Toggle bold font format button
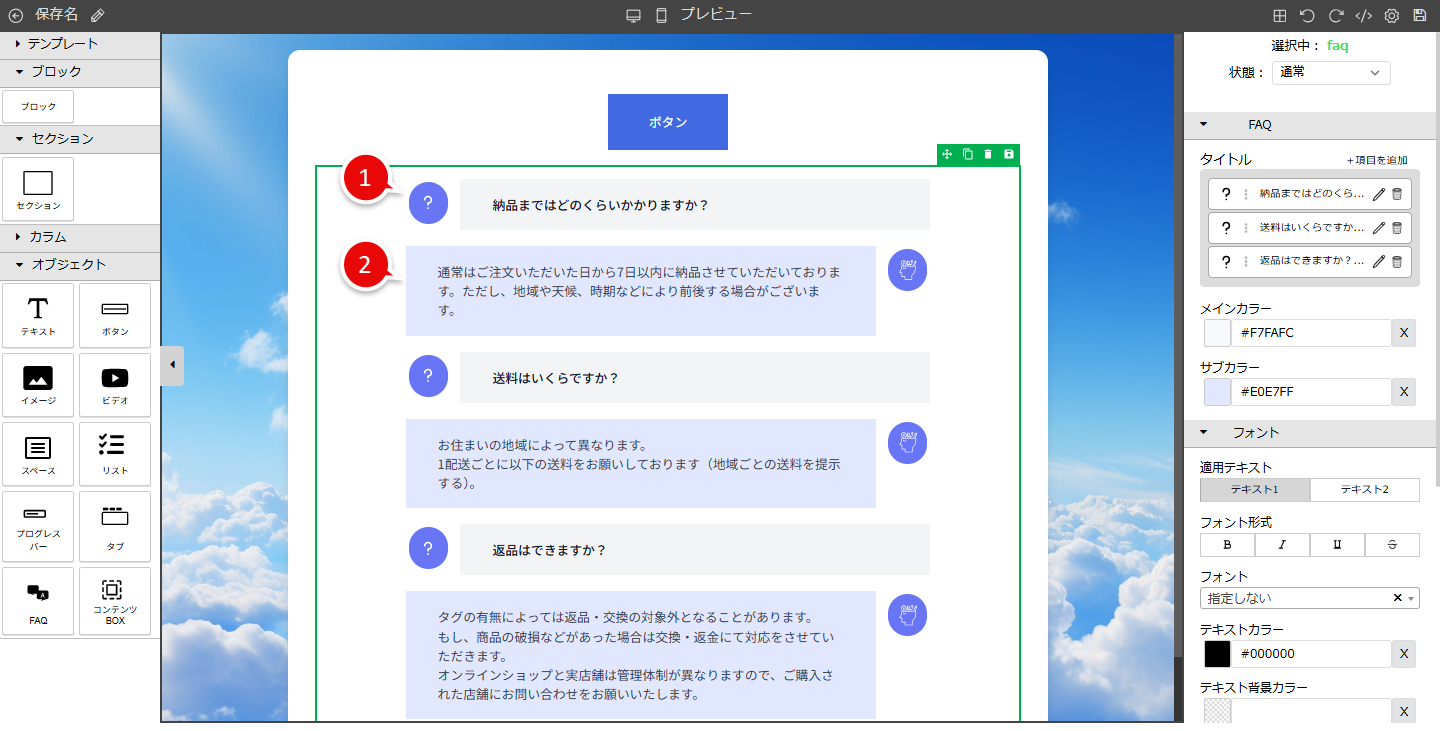1440x731 pixels. point(1227,545)
